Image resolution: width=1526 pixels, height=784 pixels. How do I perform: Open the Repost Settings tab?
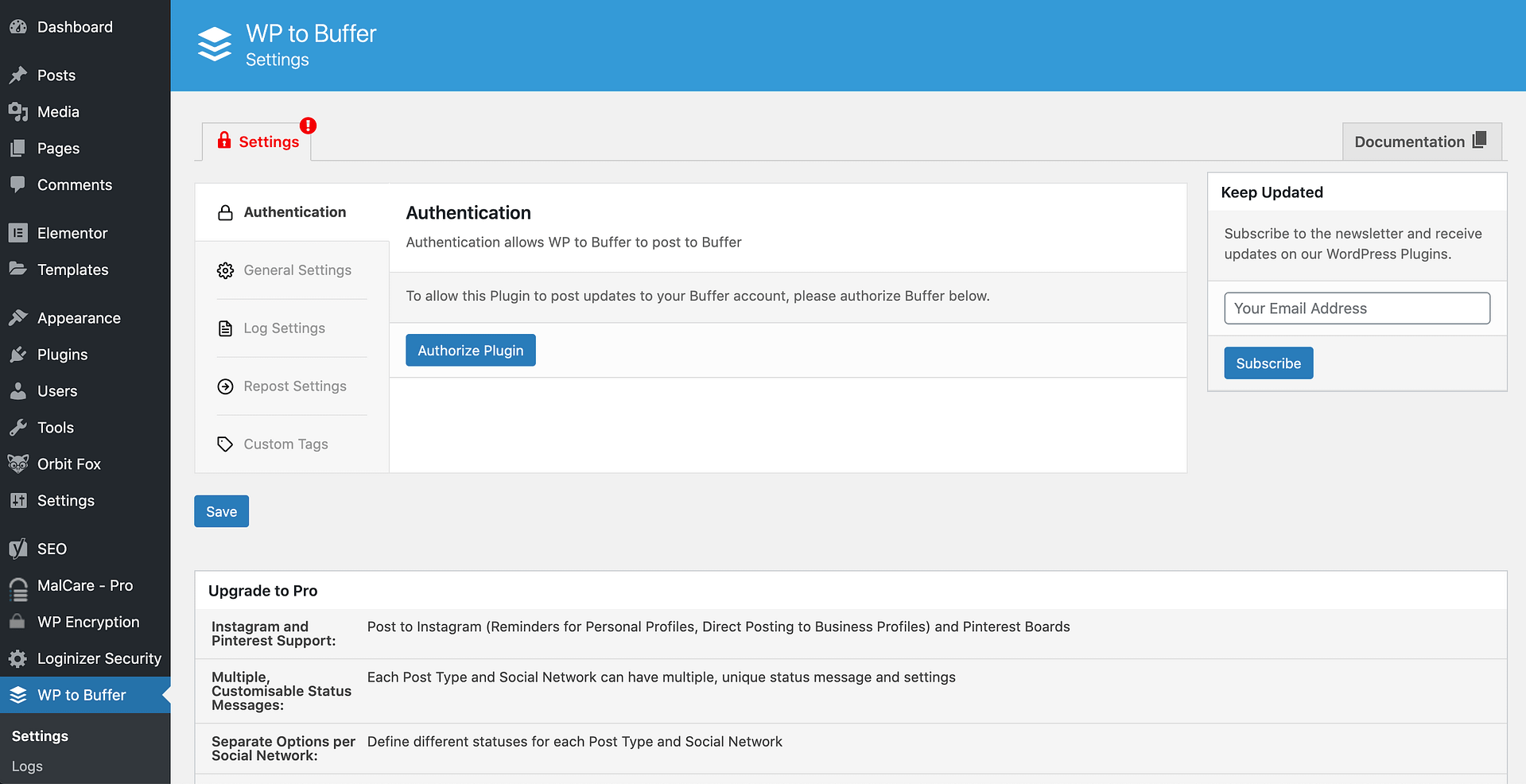click(294, 386)
